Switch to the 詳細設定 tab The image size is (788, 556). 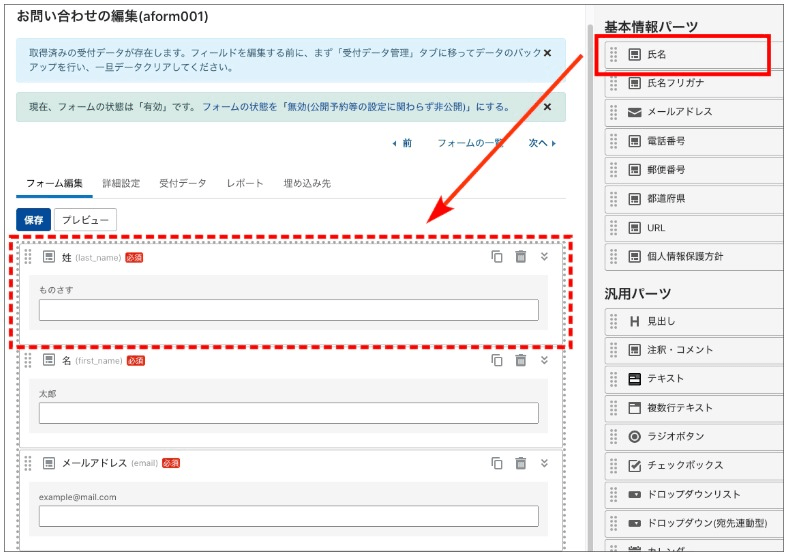pyautogui.click(x=121, y=183)
